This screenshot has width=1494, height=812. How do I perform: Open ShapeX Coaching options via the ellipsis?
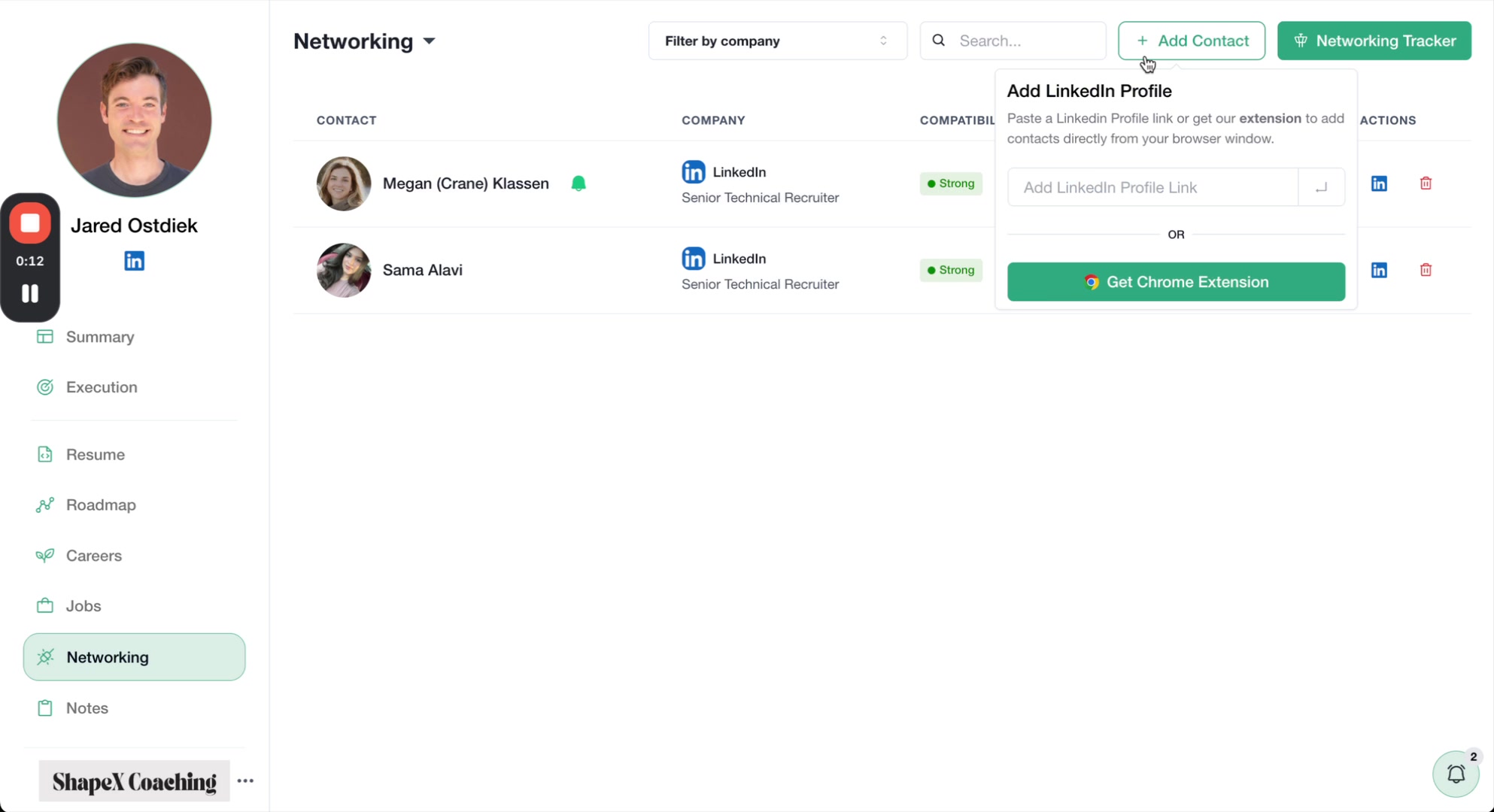(x=246, y=781)
